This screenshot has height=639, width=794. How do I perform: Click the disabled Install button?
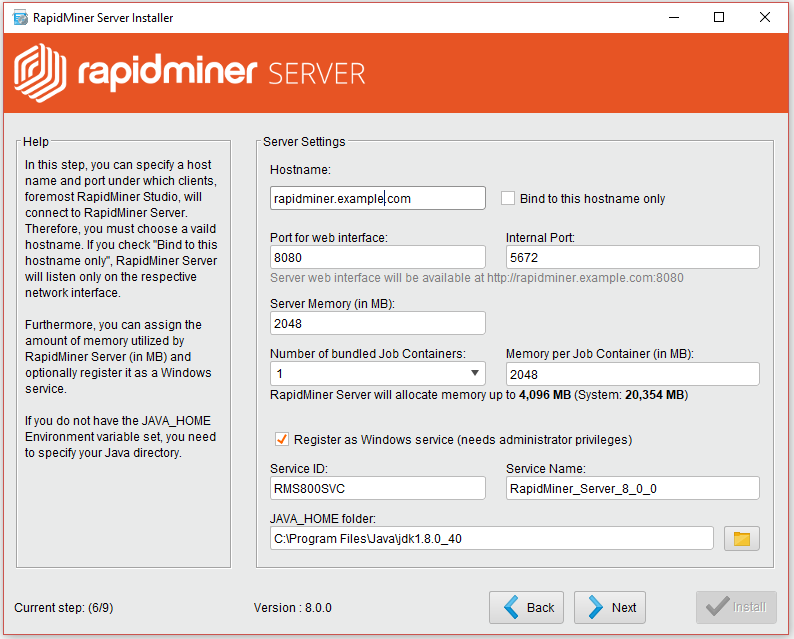pyautogui.click(x=736, y=607)
